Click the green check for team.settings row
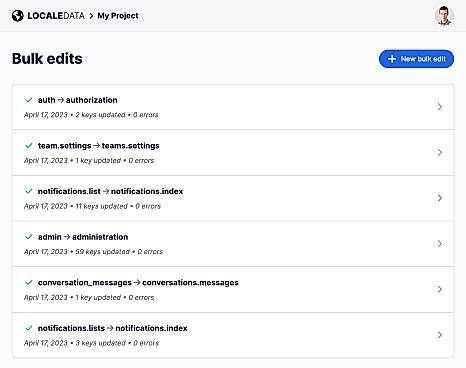This screenshot has width=466, height=368. click(29, 145)
